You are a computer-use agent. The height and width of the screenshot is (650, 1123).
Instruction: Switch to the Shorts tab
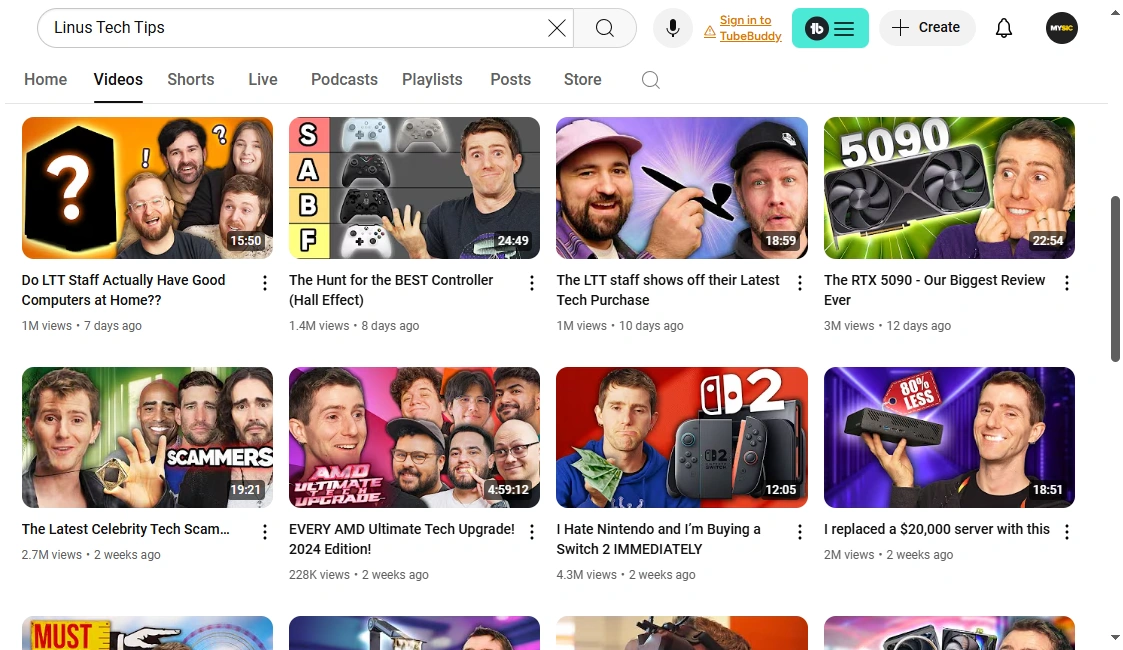191,79
